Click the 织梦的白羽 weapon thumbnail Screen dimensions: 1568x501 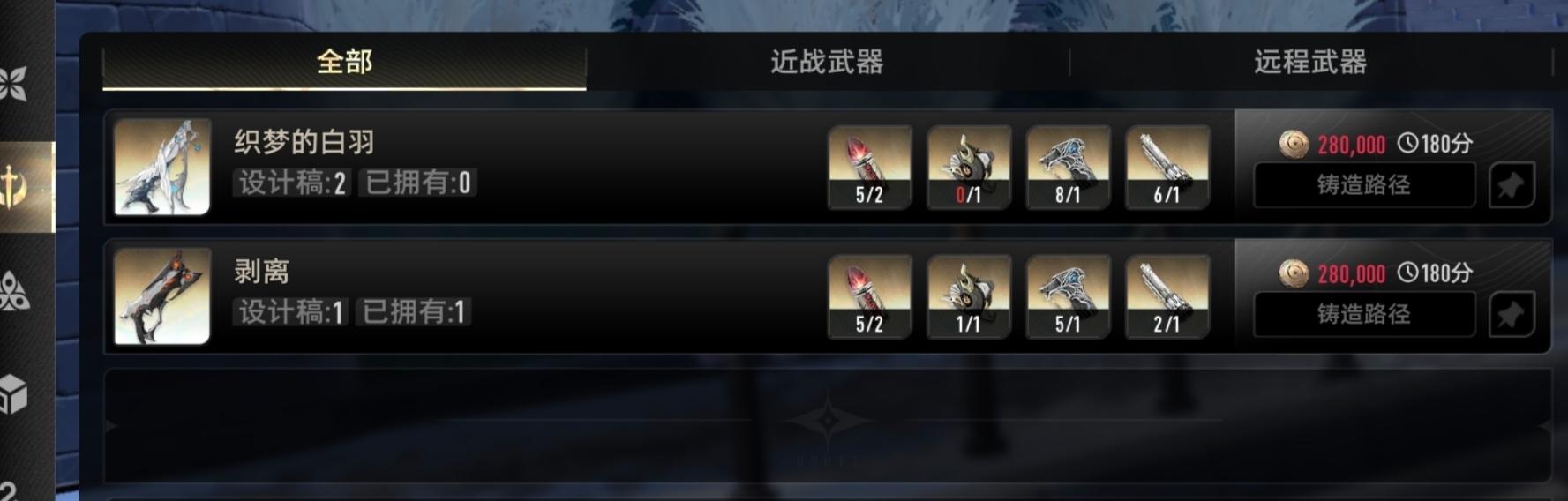[162, 167]
